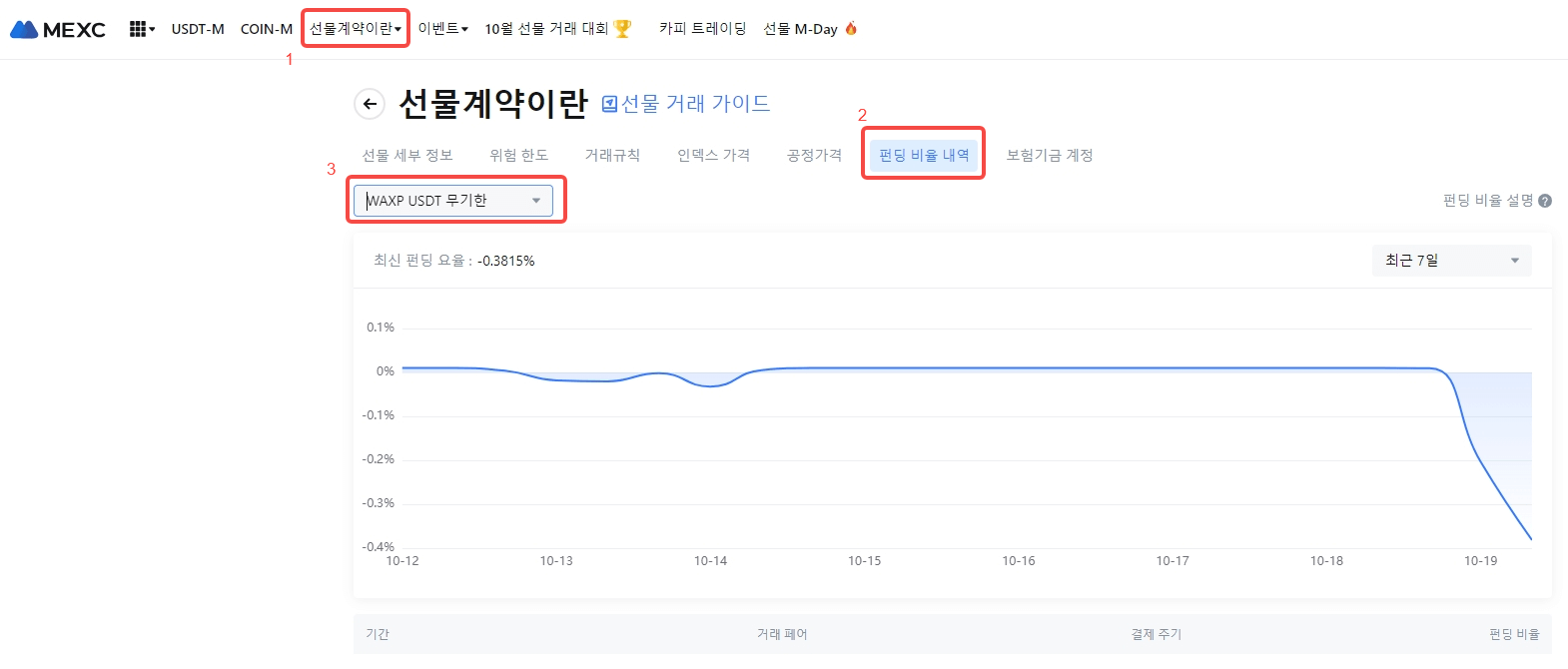Click the guide icon before 선물 거래 가이드
Screen dimensions: 1568x669
(x=609, y=104)
